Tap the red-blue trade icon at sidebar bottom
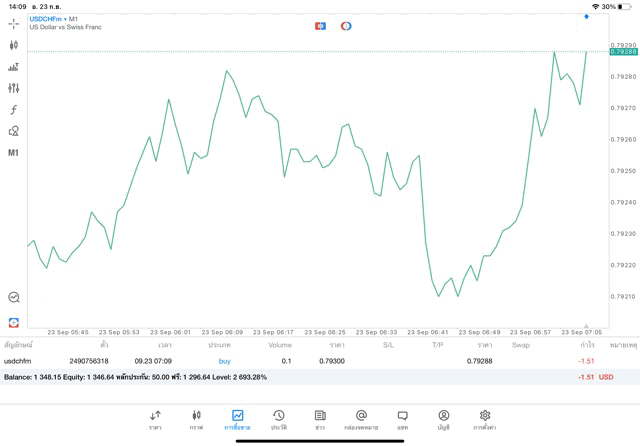The height and width of the screenshot is (447, 640). [13, 322]
